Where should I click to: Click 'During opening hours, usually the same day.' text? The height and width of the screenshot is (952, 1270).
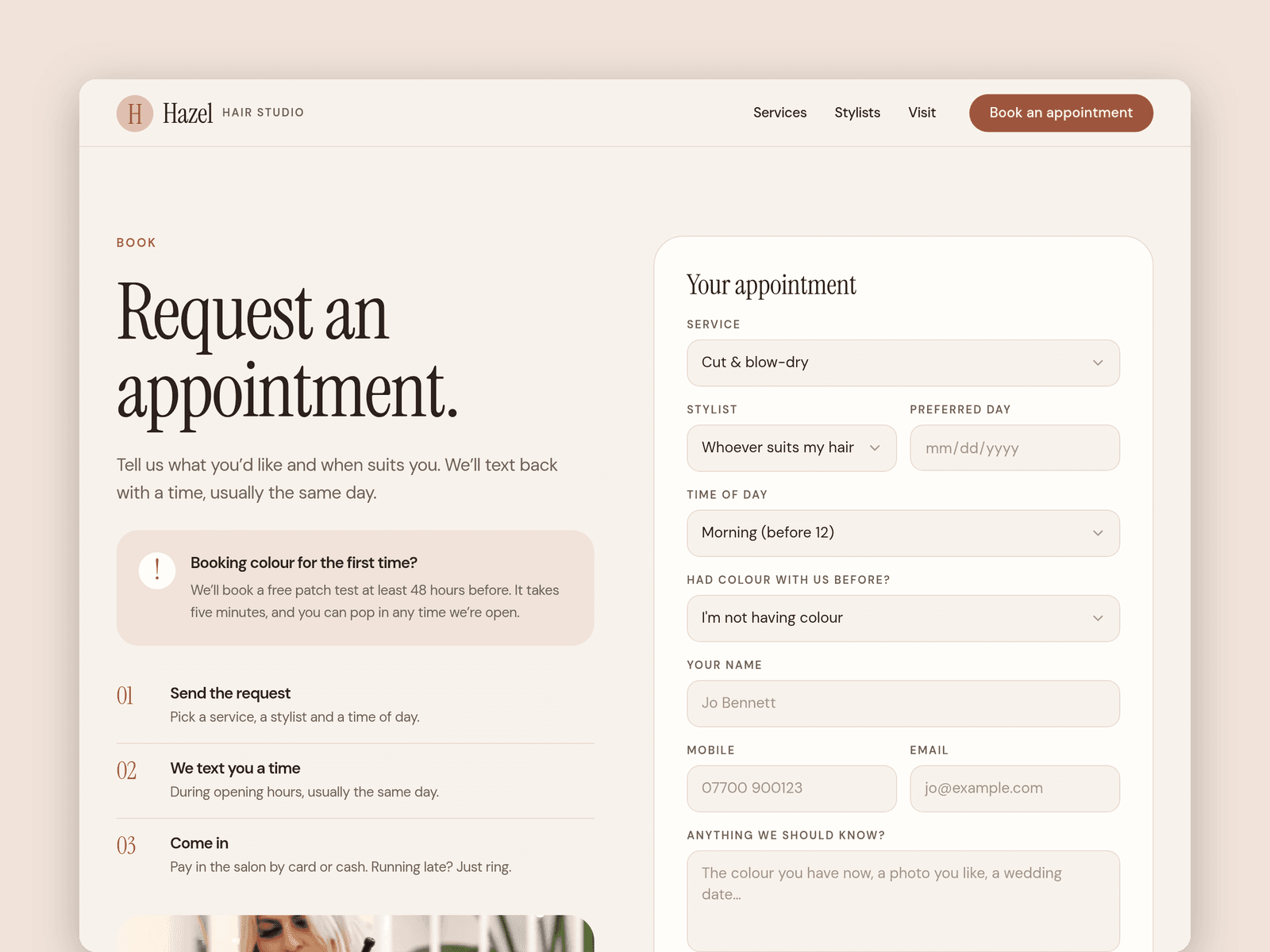point(305,792)
